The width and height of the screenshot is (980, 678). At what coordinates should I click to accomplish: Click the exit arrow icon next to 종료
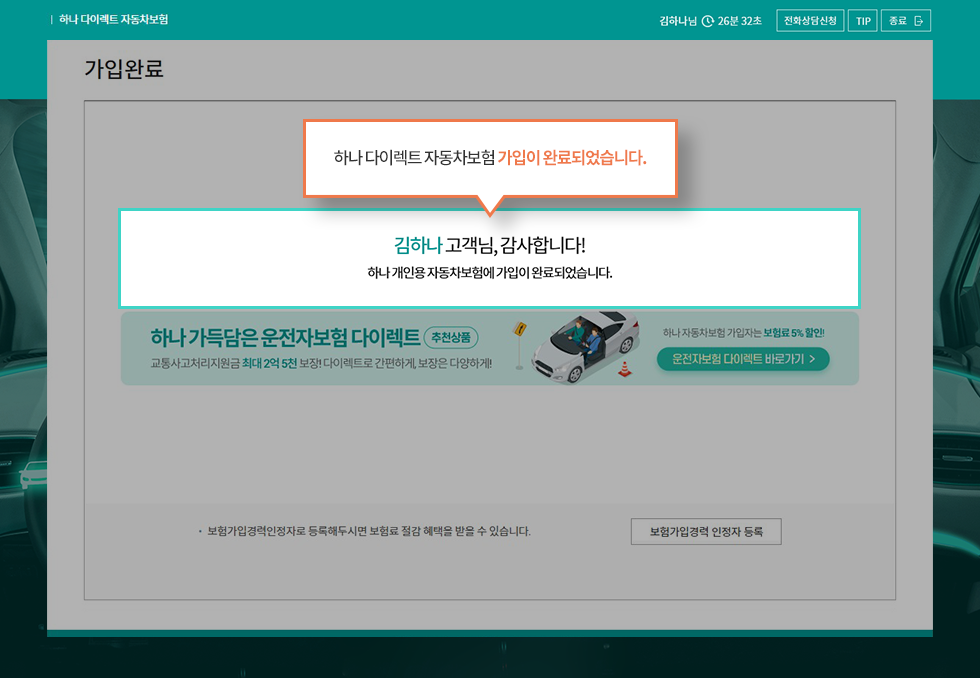click(x=918, y=21)
